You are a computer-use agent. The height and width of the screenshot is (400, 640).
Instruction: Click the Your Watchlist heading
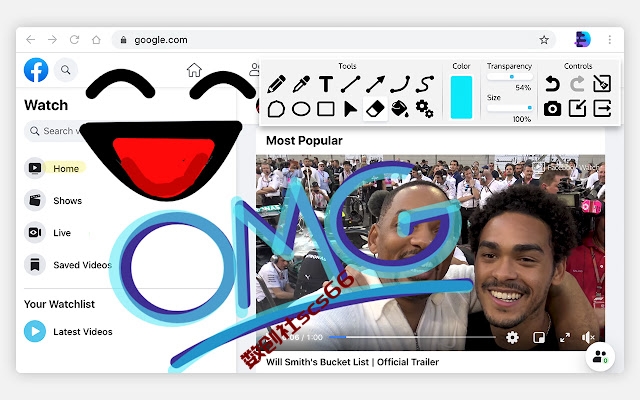point(59,304)
